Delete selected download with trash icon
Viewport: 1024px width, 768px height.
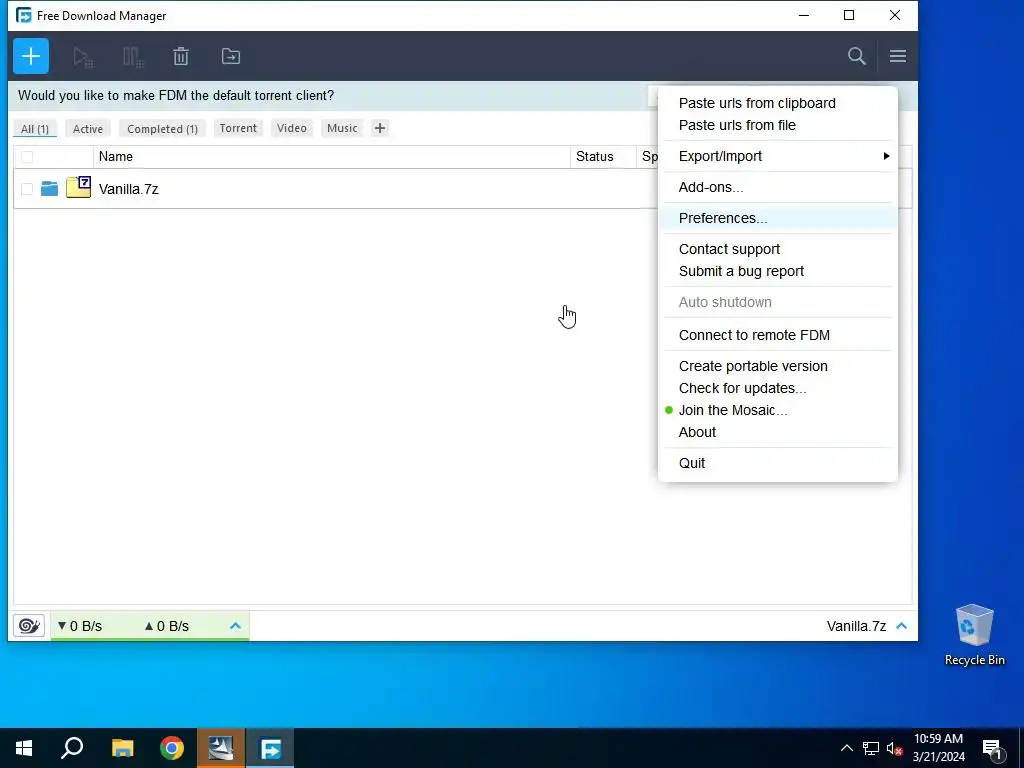pyautogui.click(x=181, y=56)
